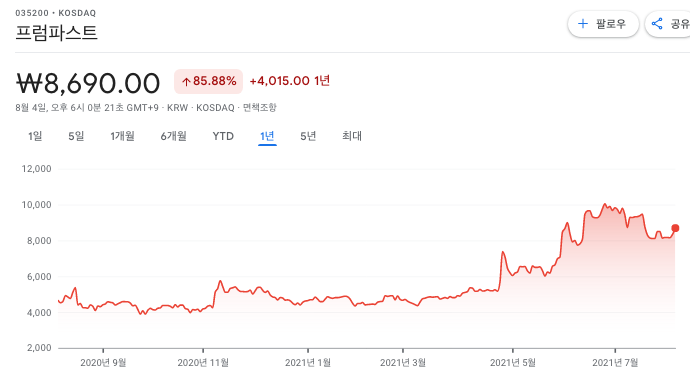Click the 12,000 y-axis label
Viewport: 690px width, 373px height.
tap(37, 169)
